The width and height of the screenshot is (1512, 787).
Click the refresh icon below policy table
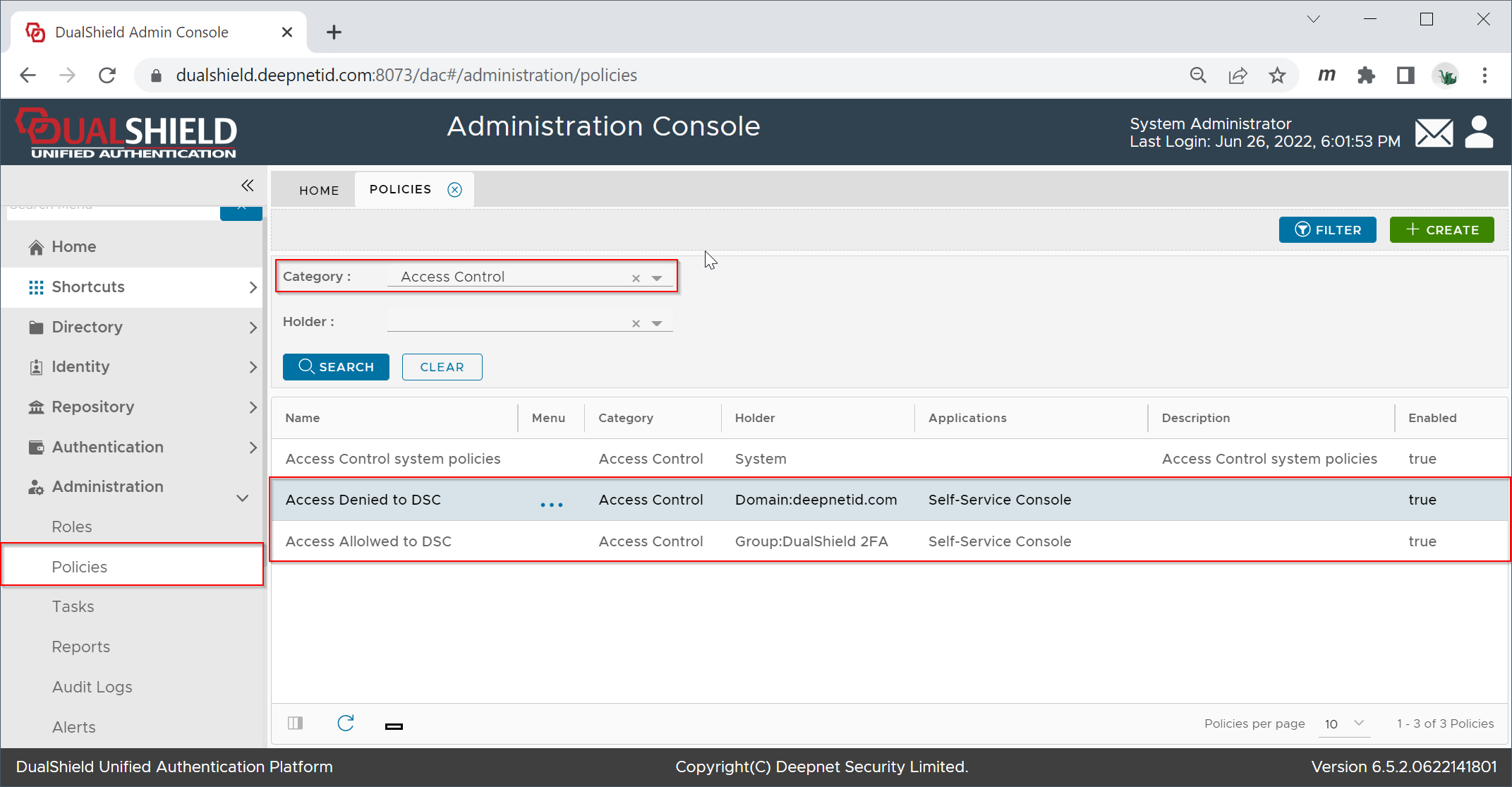tap(345, 723)
